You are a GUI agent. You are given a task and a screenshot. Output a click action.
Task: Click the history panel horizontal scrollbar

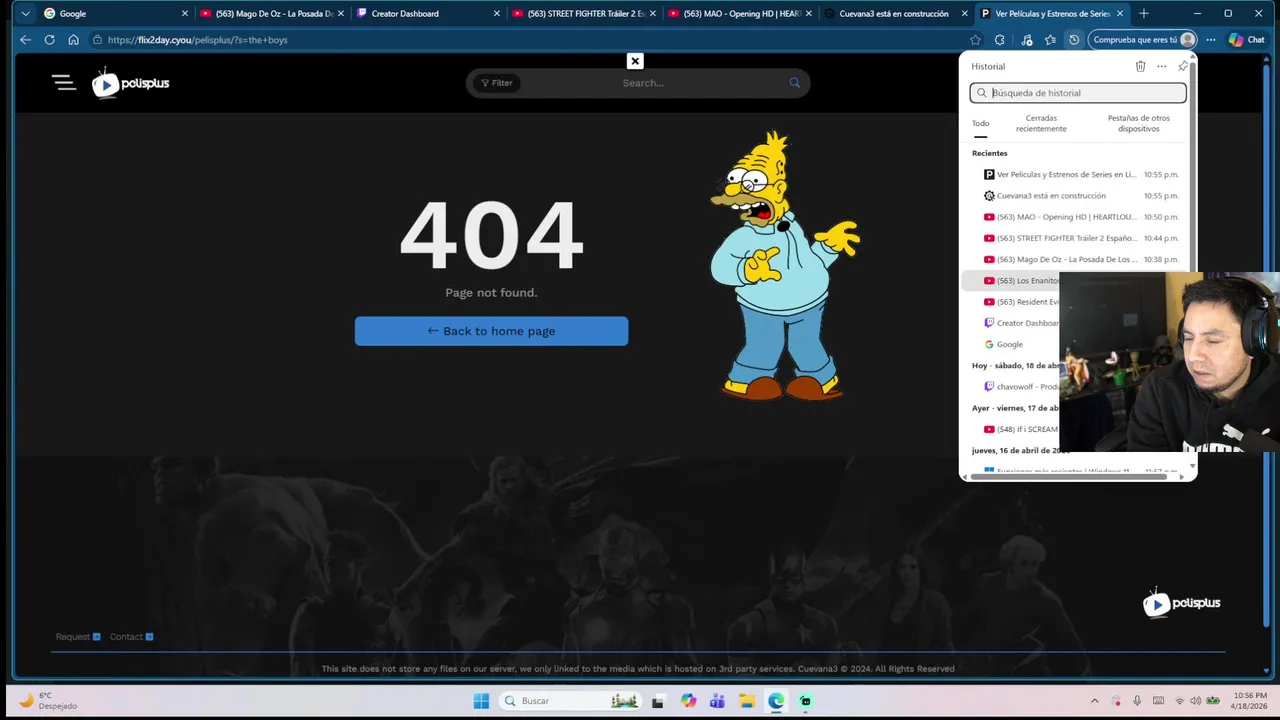click(x=1068, y=477)
